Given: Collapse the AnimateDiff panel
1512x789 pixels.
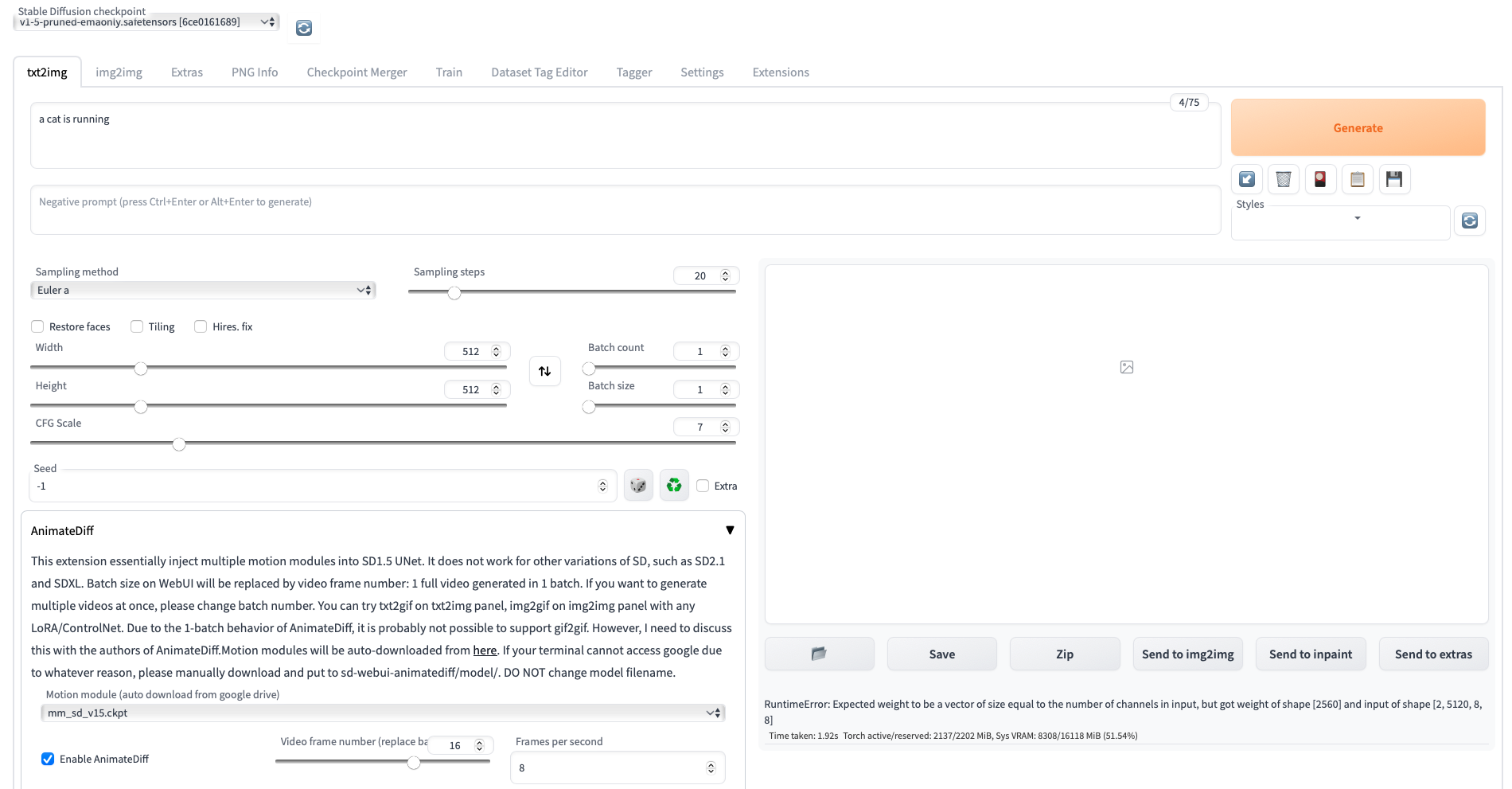Looking at the screenshot, I should coord(730,529).
